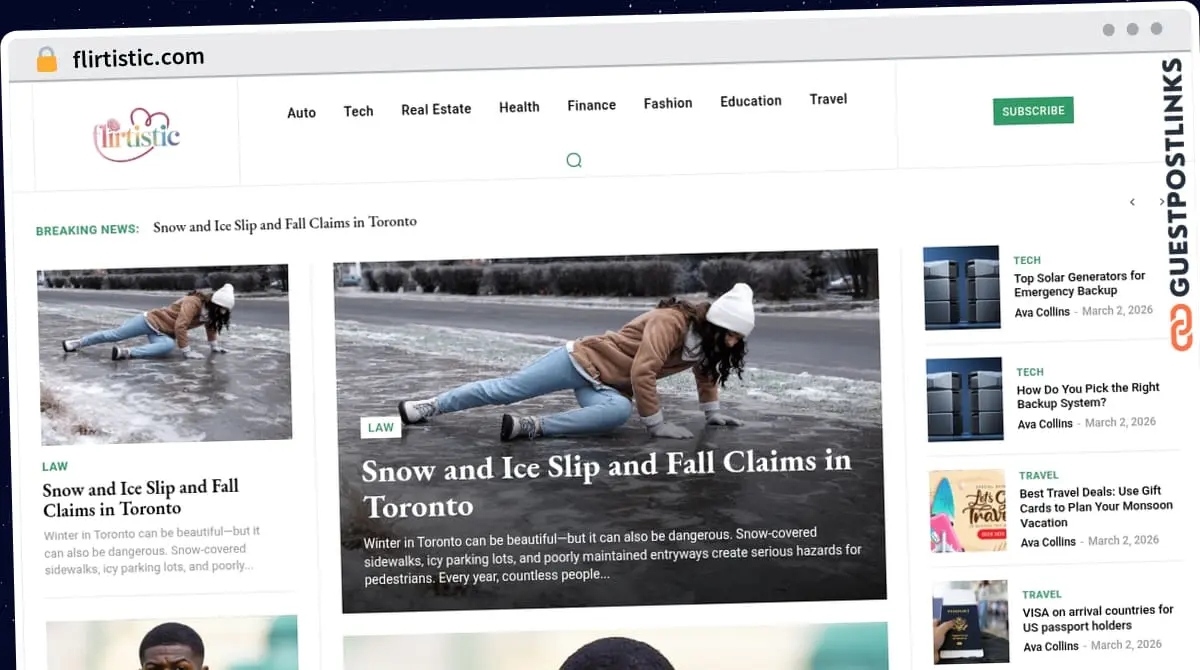Show previous breaking news with left arrow

pyautogui.click(x=1132, y=202)
